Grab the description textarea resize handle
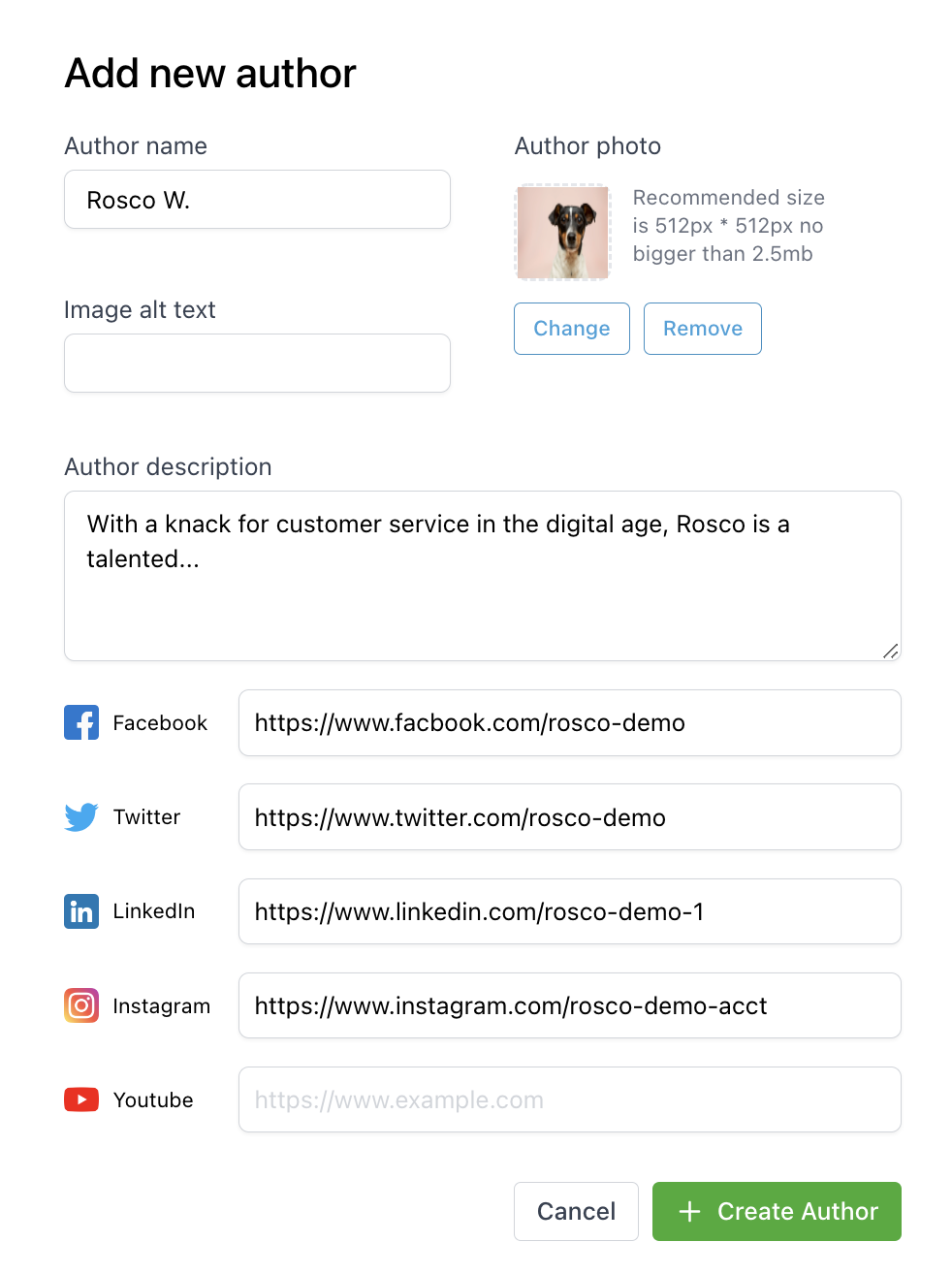The width and height of the screenshot is (952, 1274). tap(890, 651)
